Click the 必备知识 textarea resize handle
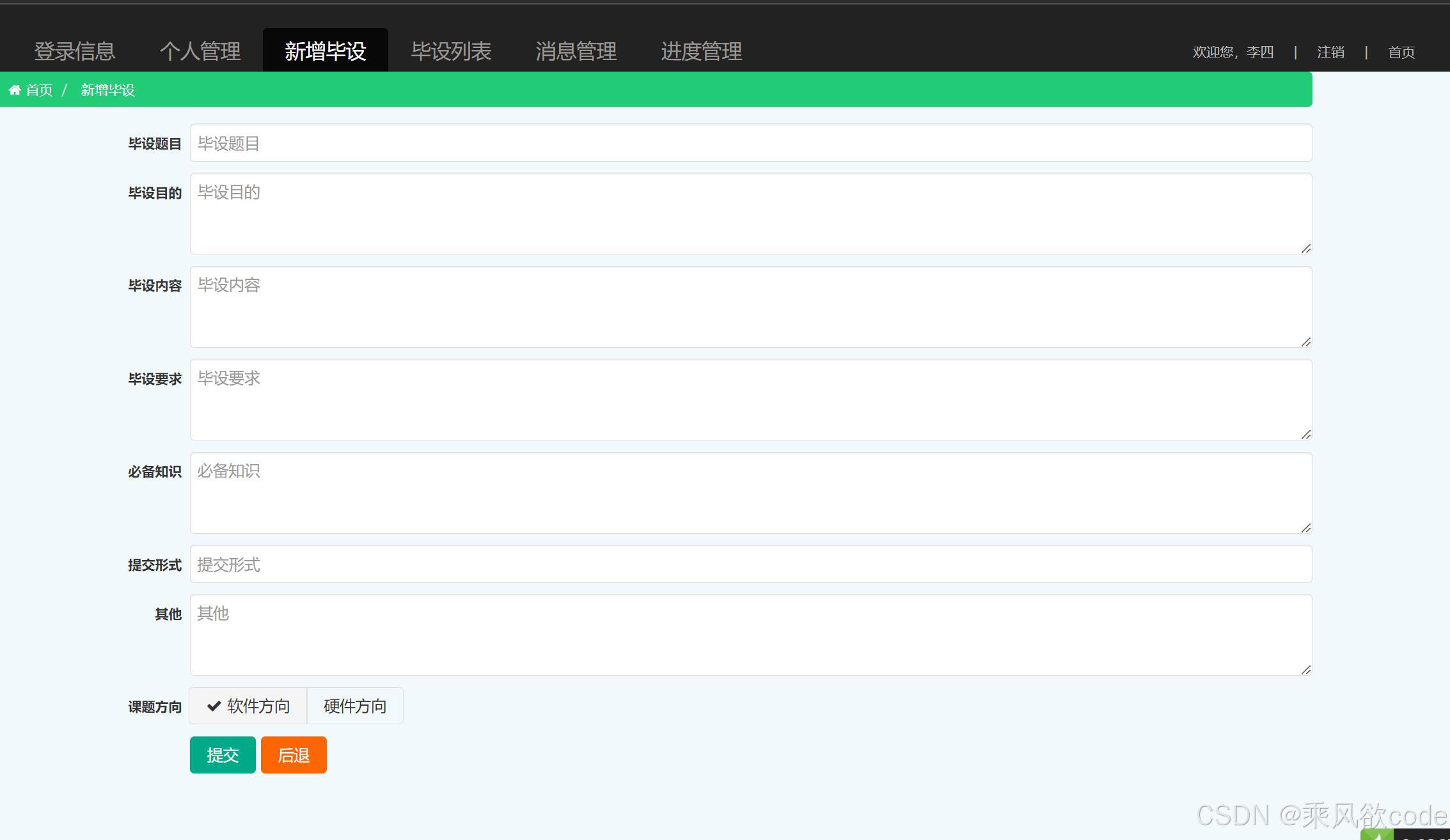 [x=1305, y=528]
